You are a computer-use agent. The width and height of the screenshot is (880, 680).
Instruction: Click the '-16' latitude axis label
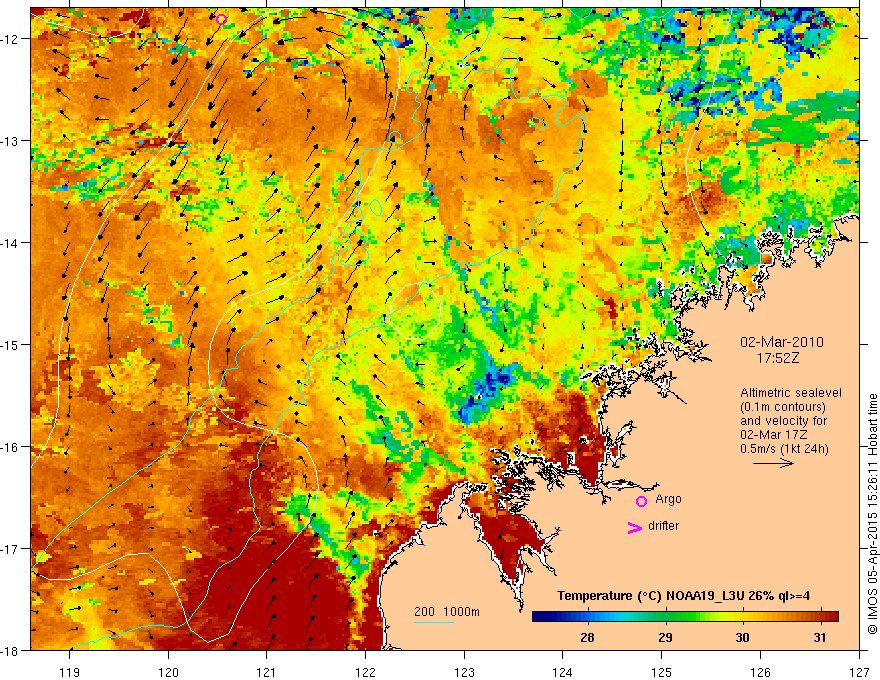pyautogui.click(x=11, y=447)
